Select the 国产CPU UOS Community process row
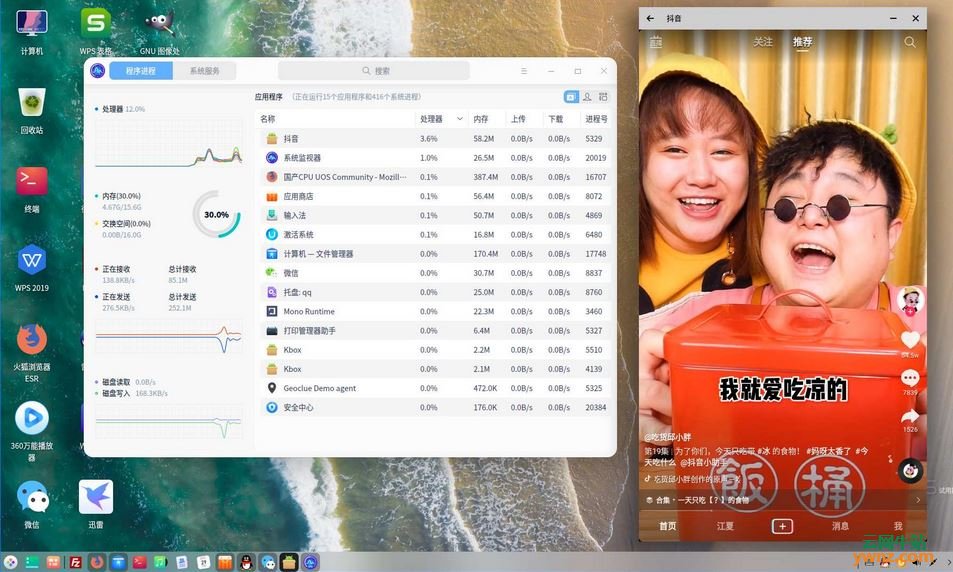 [x=435, y=177]
